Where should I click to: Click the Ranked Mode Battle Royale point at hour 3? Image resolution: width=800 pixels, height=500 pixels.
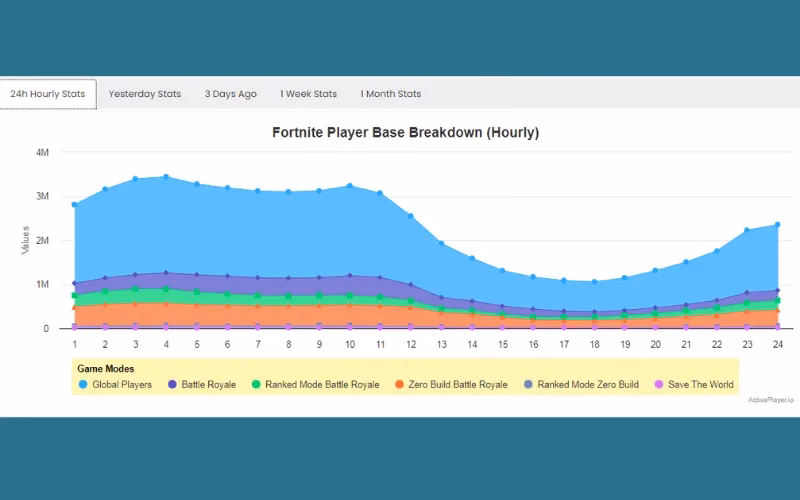[x=136, y=289]
